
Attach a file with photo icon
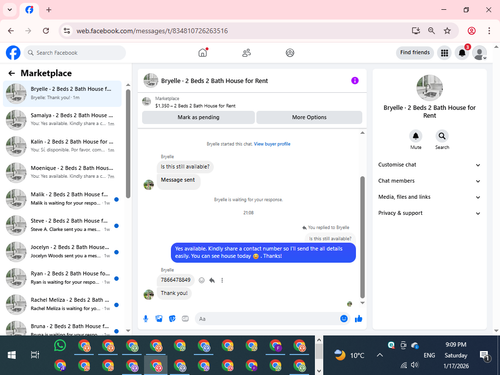tap(159, 319)
